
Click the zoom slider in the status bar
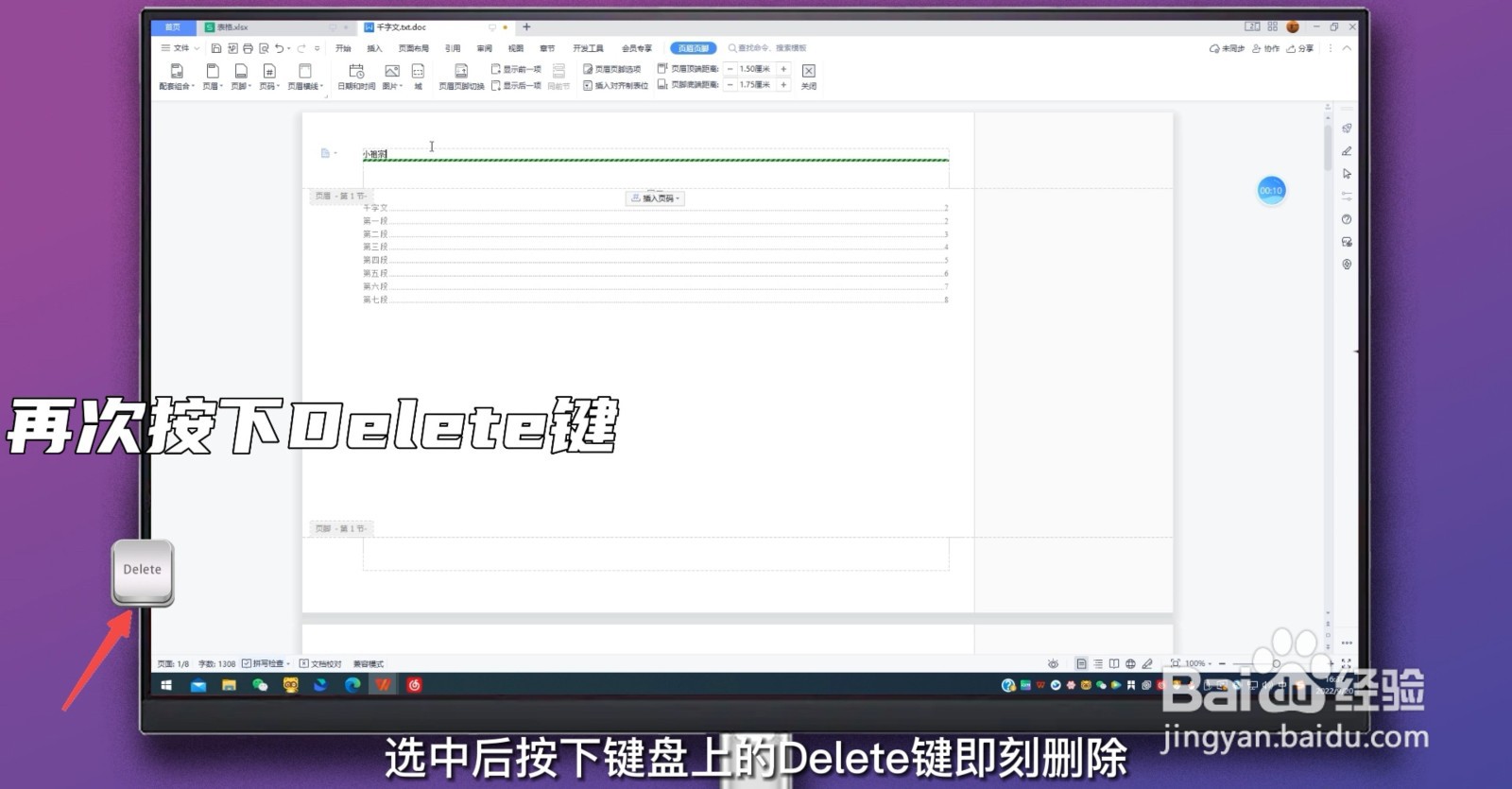1276,663
